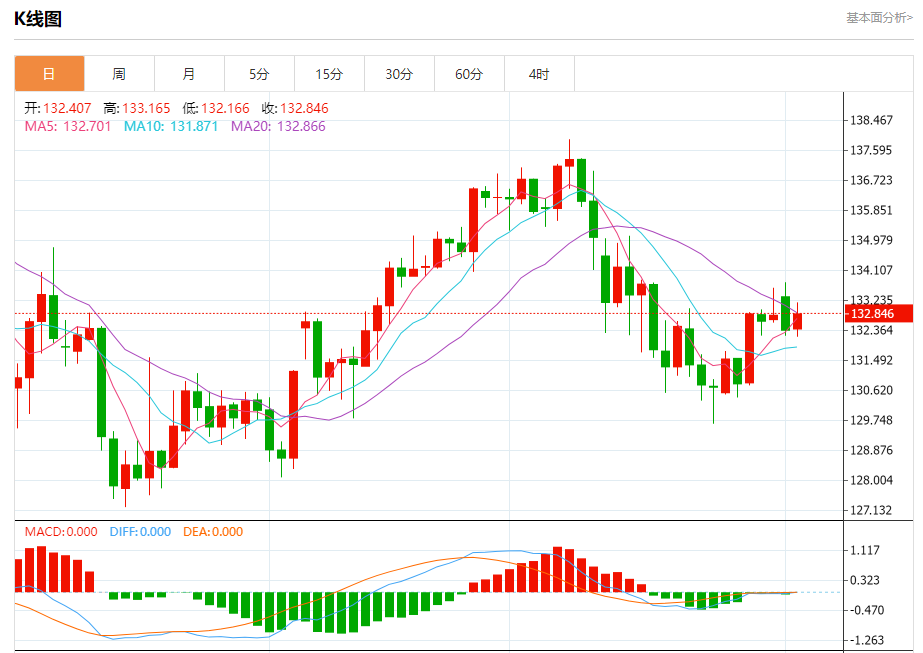Click the MACD value label

click(x=61, y=532)
